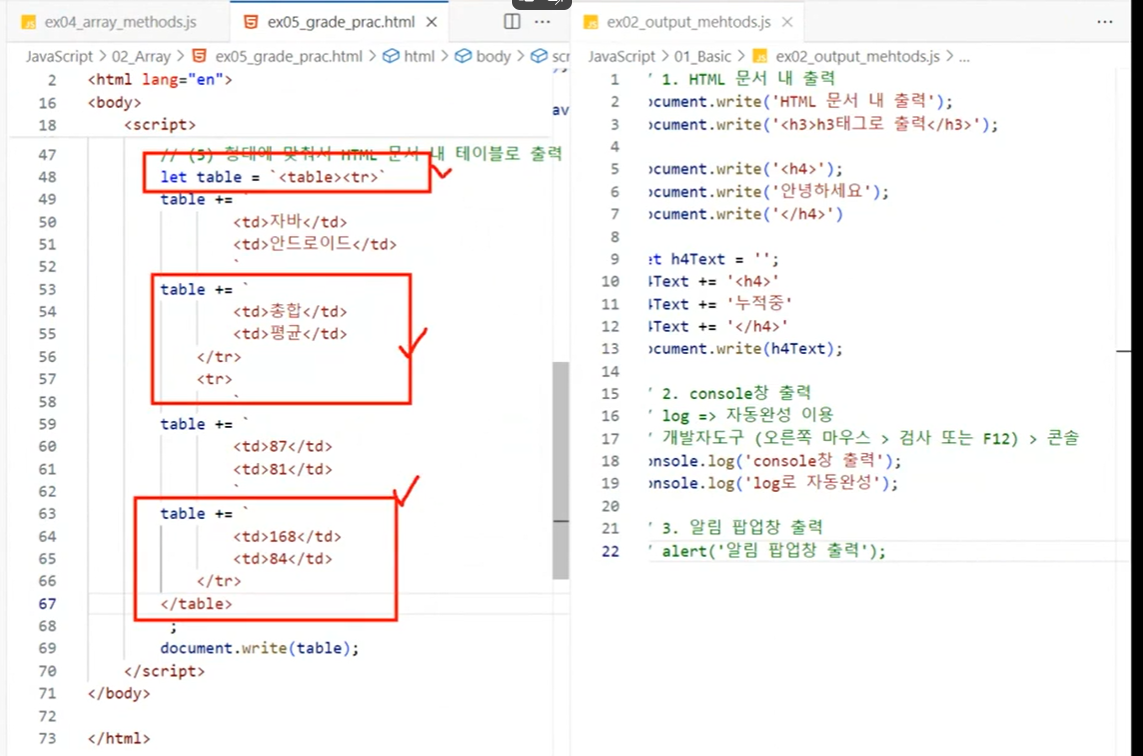The image size is (1143, 756).
Task: Click JS file icon on ex04 tab
Action: coord(28,23)
